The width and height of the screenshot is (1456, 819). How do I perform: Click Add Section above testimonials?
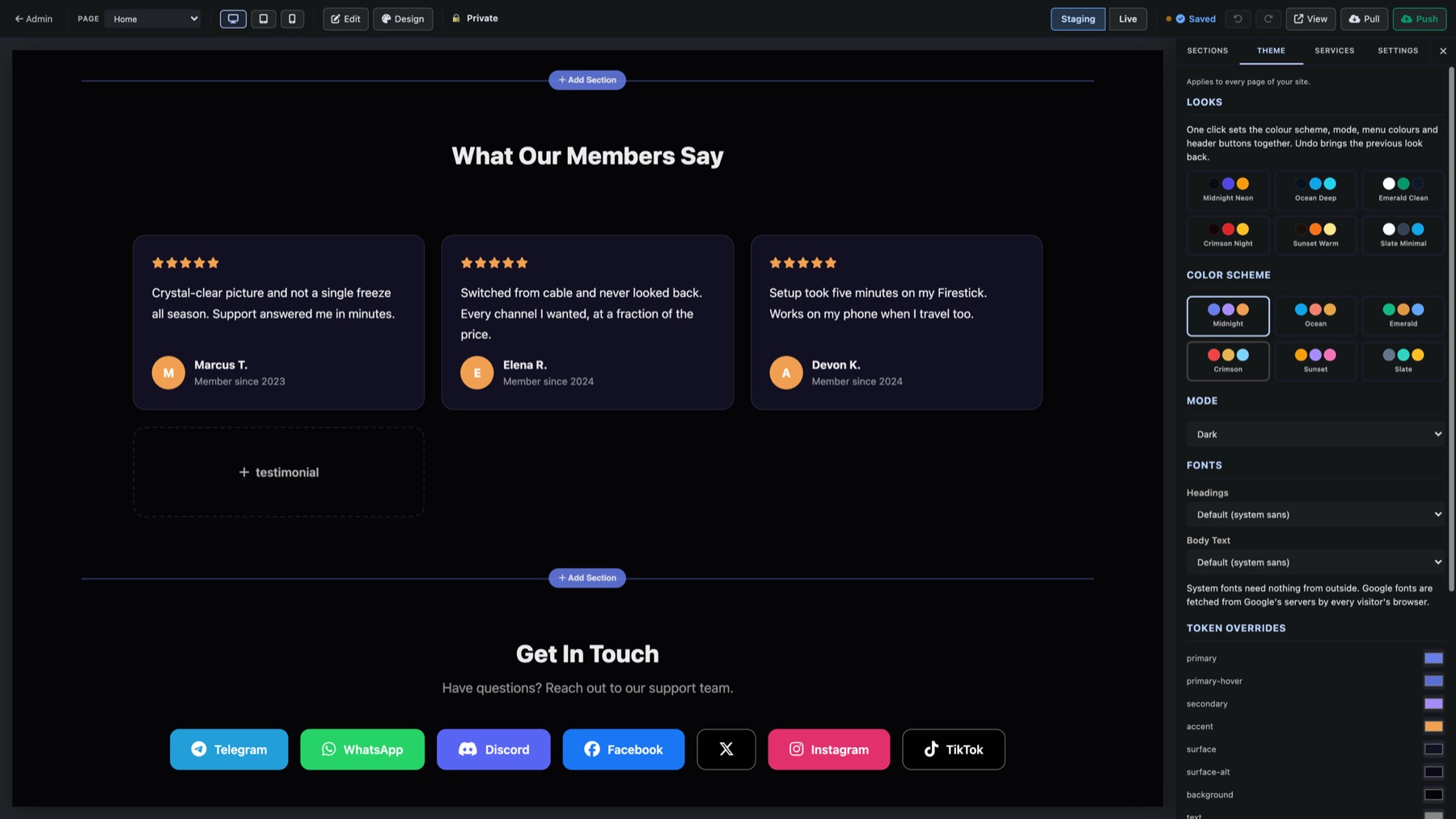587,80
